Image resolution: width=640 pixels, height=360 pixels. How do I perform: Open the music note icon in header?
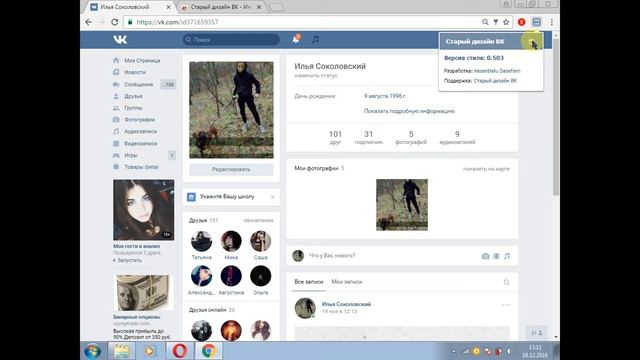[x=316, y=40]
